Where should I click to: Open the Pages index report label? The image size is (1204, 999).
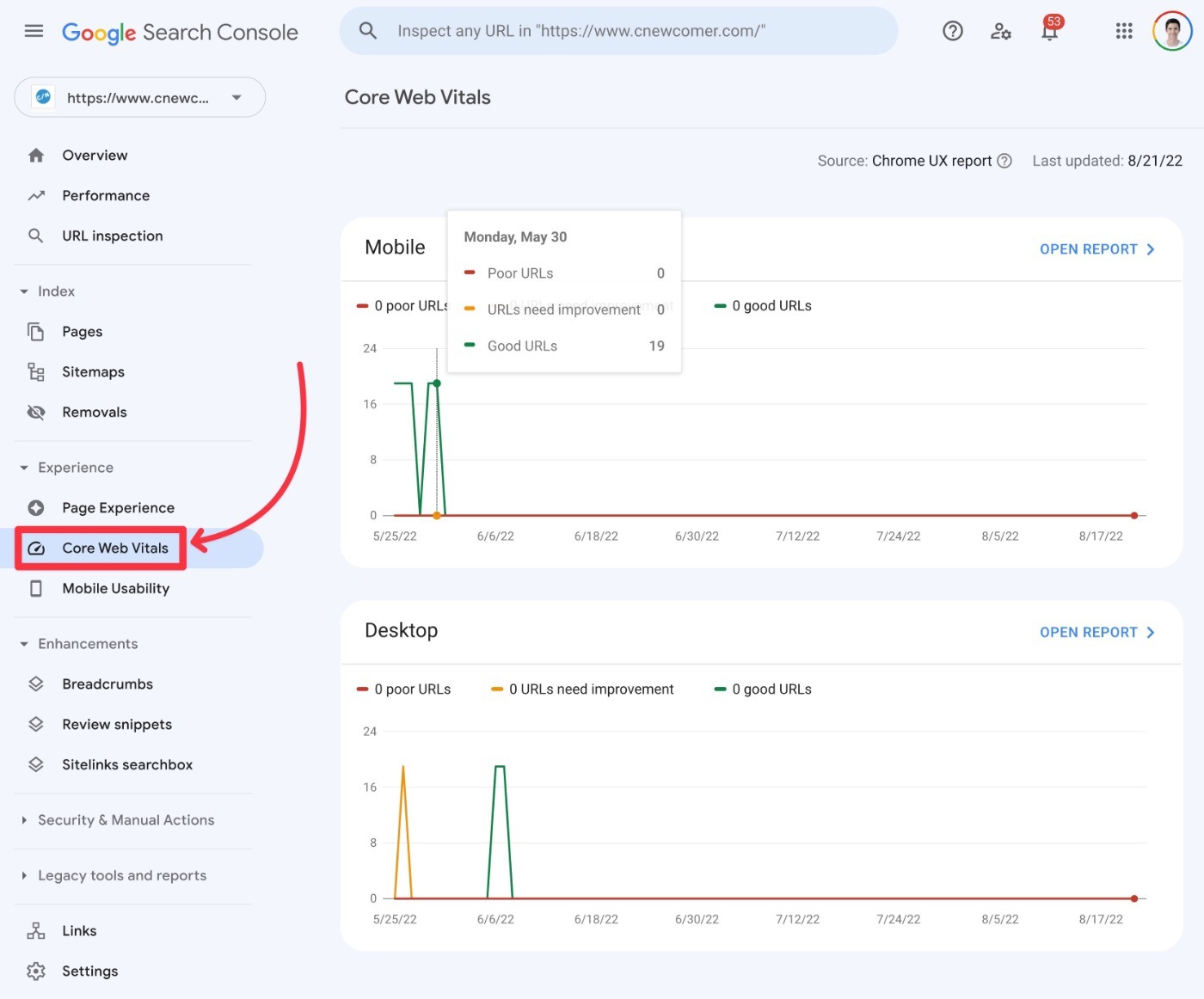(x=83, y=332)
